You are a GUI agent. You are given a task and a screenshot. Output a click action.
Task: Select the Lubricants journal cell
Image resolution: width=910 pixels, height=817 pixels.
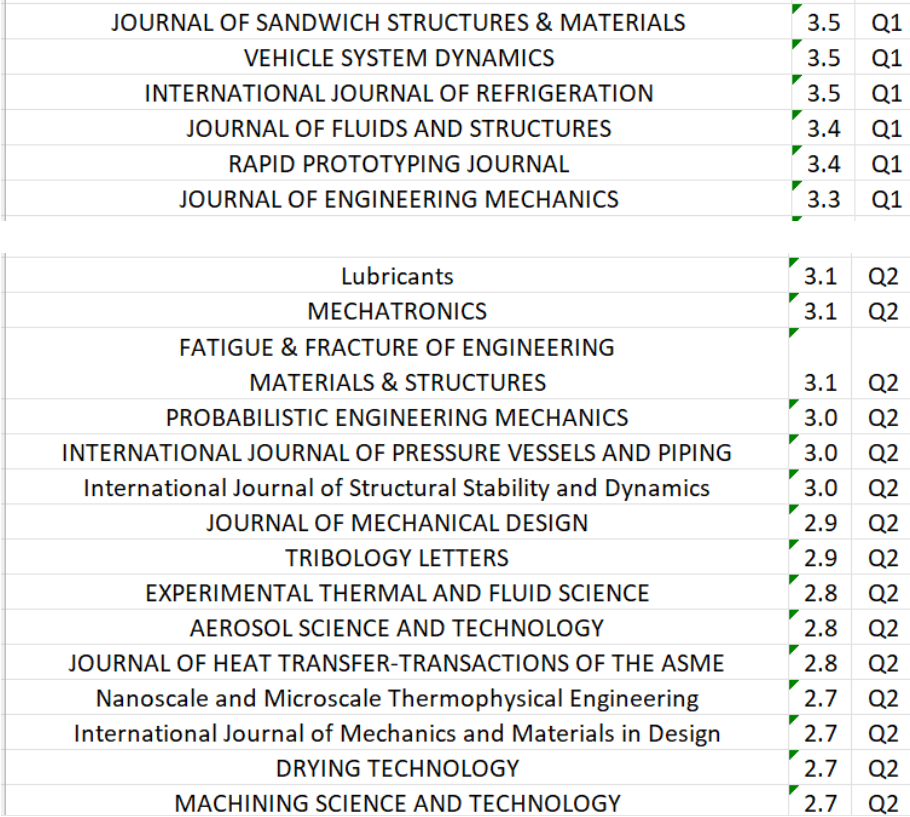click(x=397, y=276)
